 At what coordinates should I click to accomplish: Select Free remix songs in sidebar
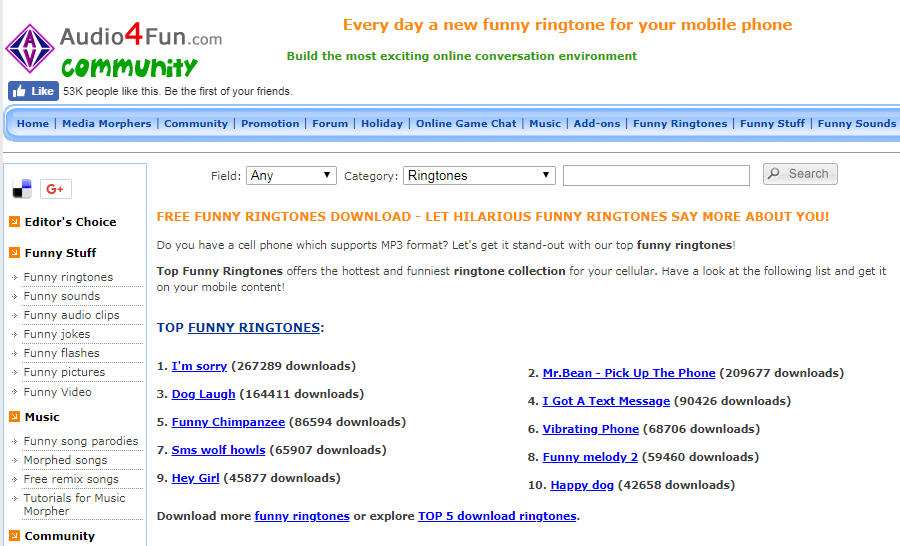pos(71,479)
